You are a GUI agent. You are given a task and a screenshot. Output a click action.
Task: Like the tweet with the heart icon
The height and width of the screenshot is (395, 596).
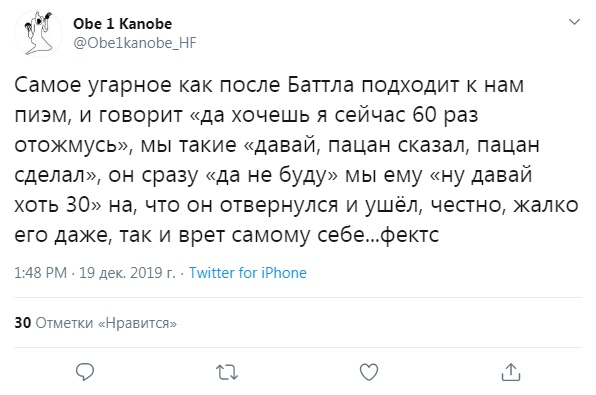coord(369,372)
